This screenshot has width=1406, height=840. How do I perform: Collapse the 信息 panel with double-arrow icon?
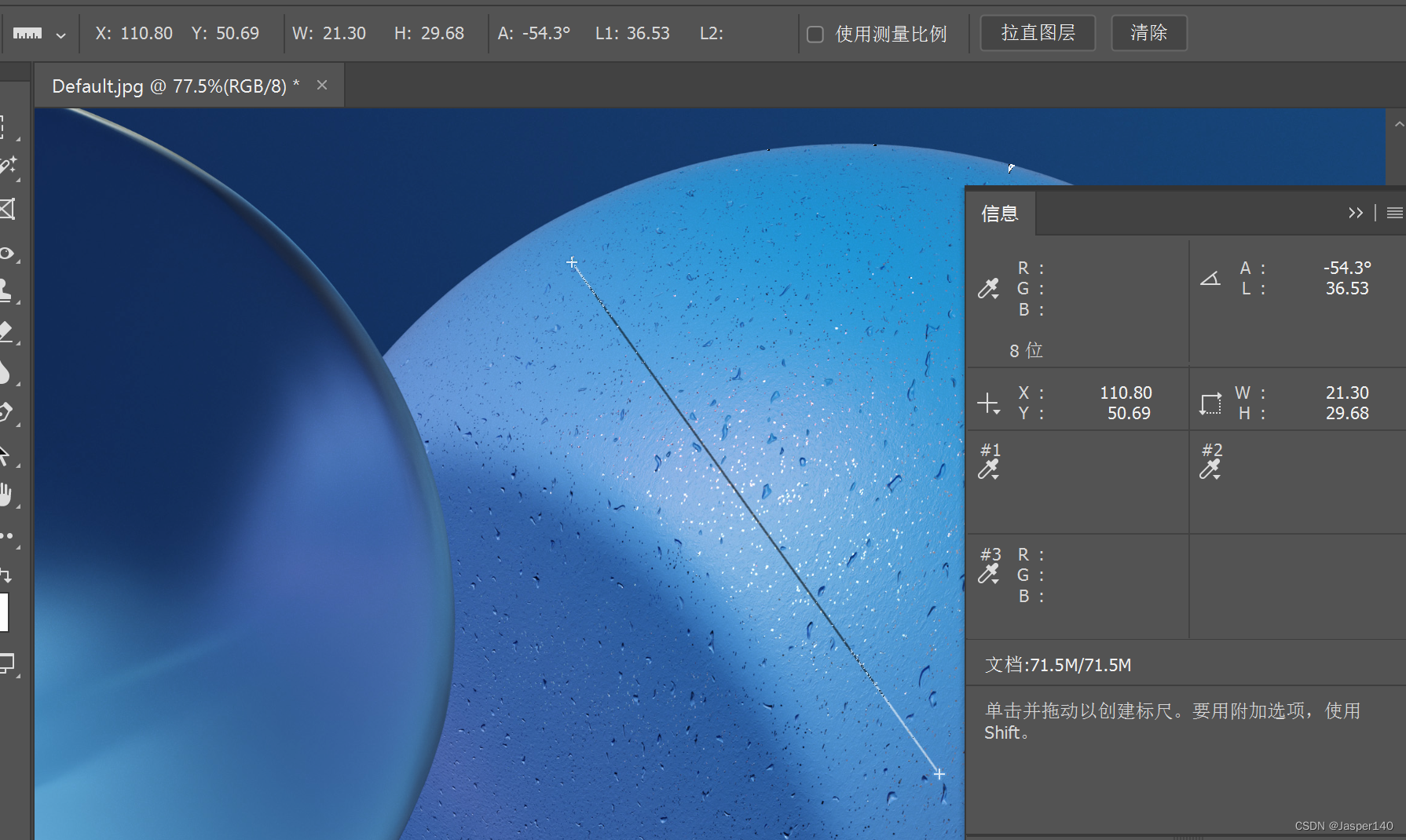point(1356,213)
